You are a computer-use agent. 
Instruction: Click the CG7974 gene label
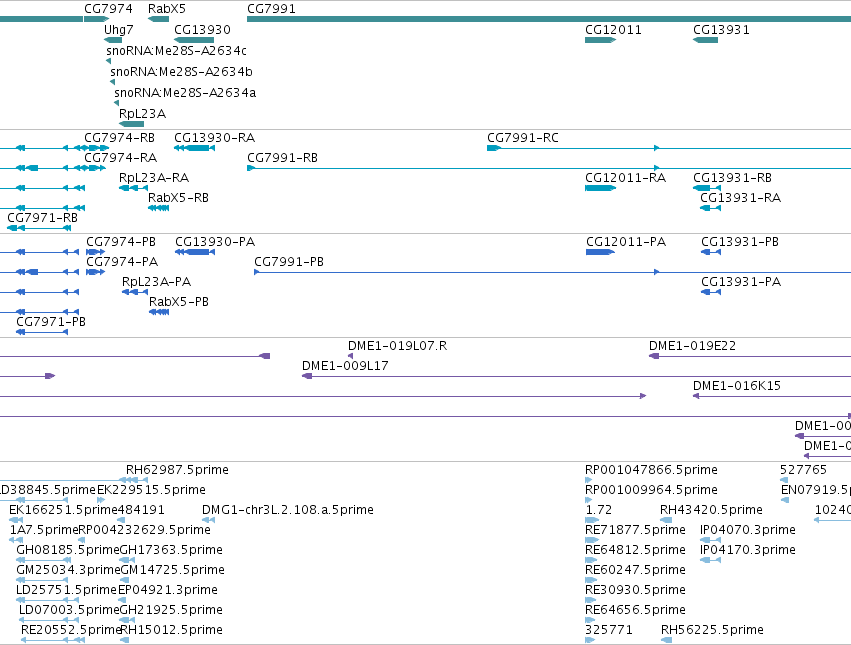click(108, 9)
